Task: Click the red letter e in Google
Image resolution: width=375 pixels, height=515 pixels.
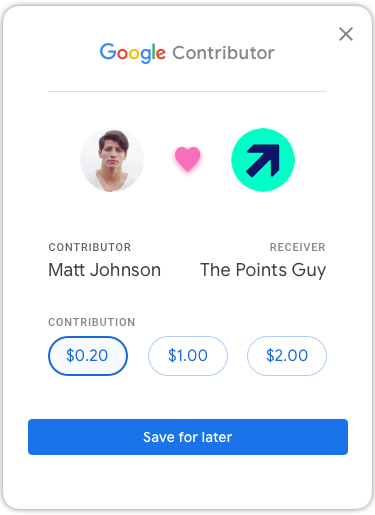Action: pyautogui.click(x=161, y=54)
